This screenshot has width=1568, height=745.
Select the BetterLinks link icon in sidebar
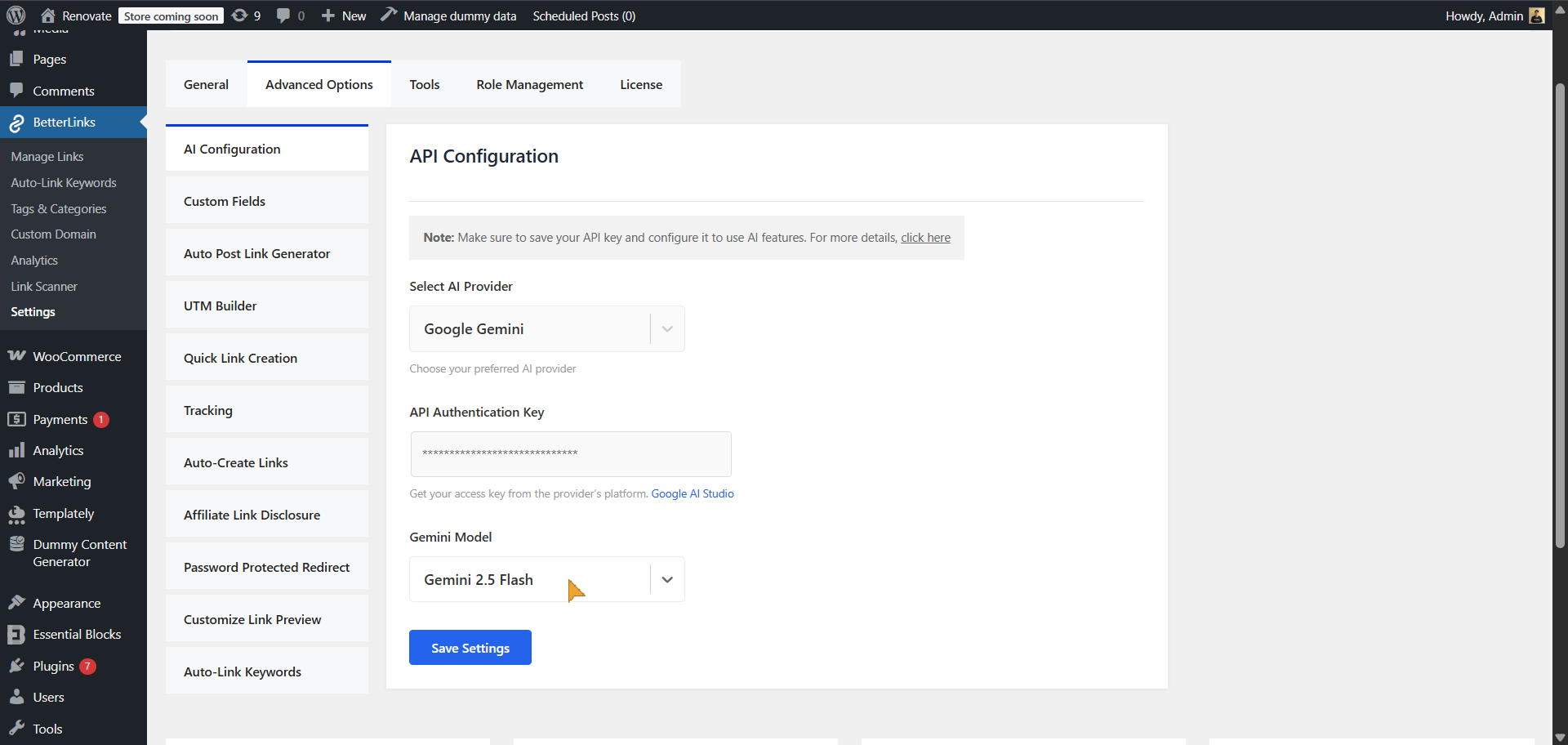click(16, 123)
